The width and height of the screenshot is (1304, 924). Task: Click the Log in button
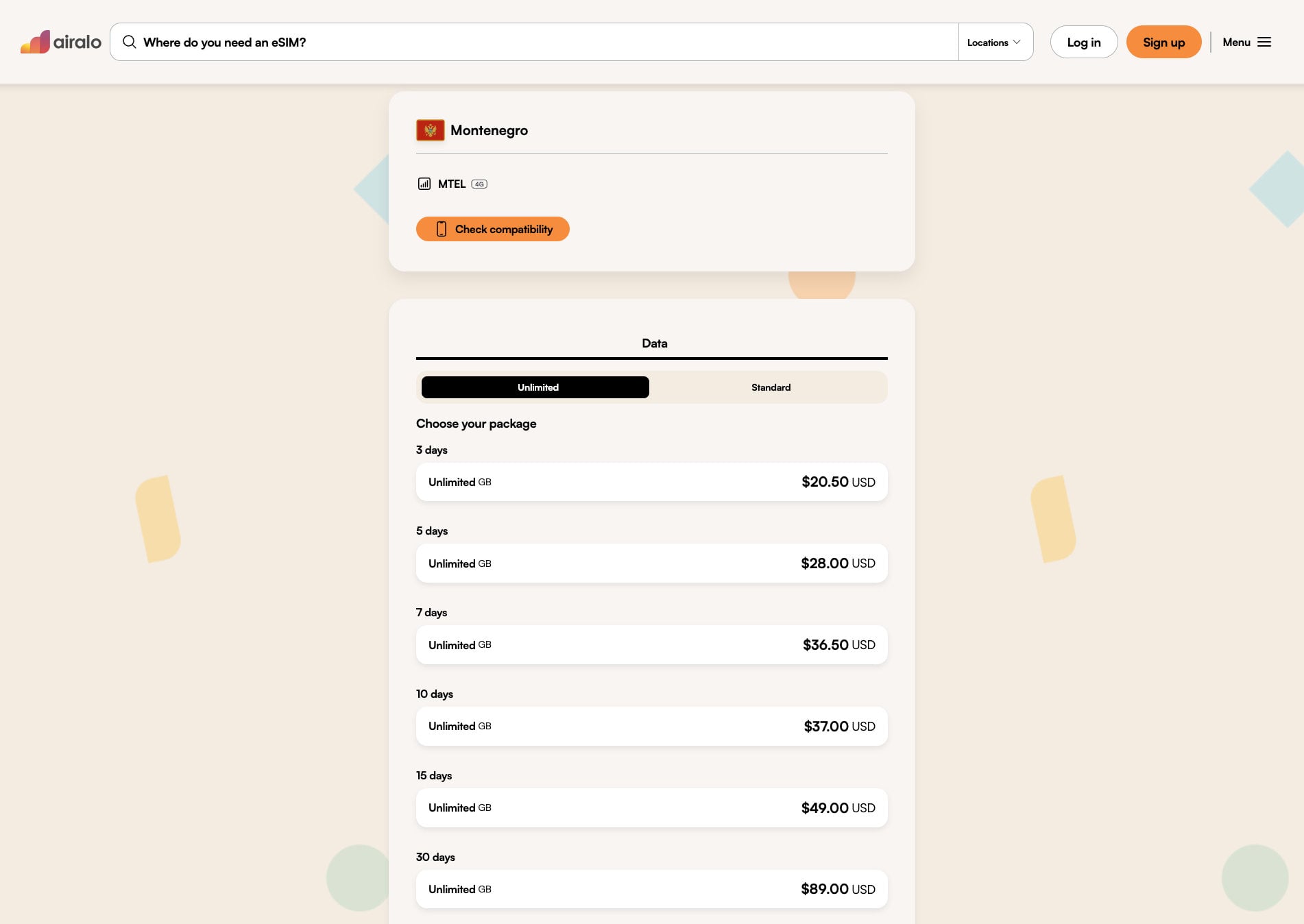click(x=1084, y=42)
